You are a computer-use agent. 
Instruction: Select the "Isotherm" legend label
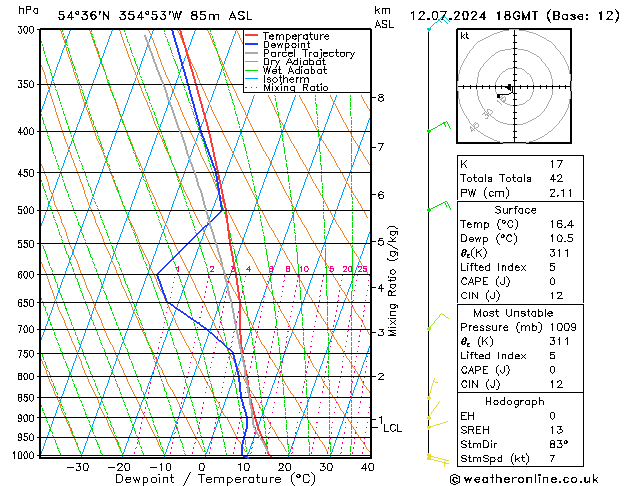pyautogui.click(x=286, y=79)
